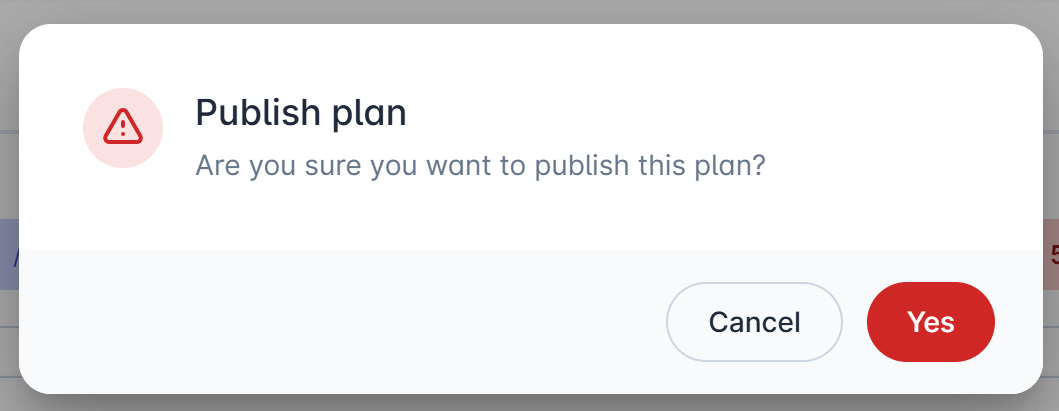
Task: Dismiss the dialog using Cancel
Action: click(754, 322)
